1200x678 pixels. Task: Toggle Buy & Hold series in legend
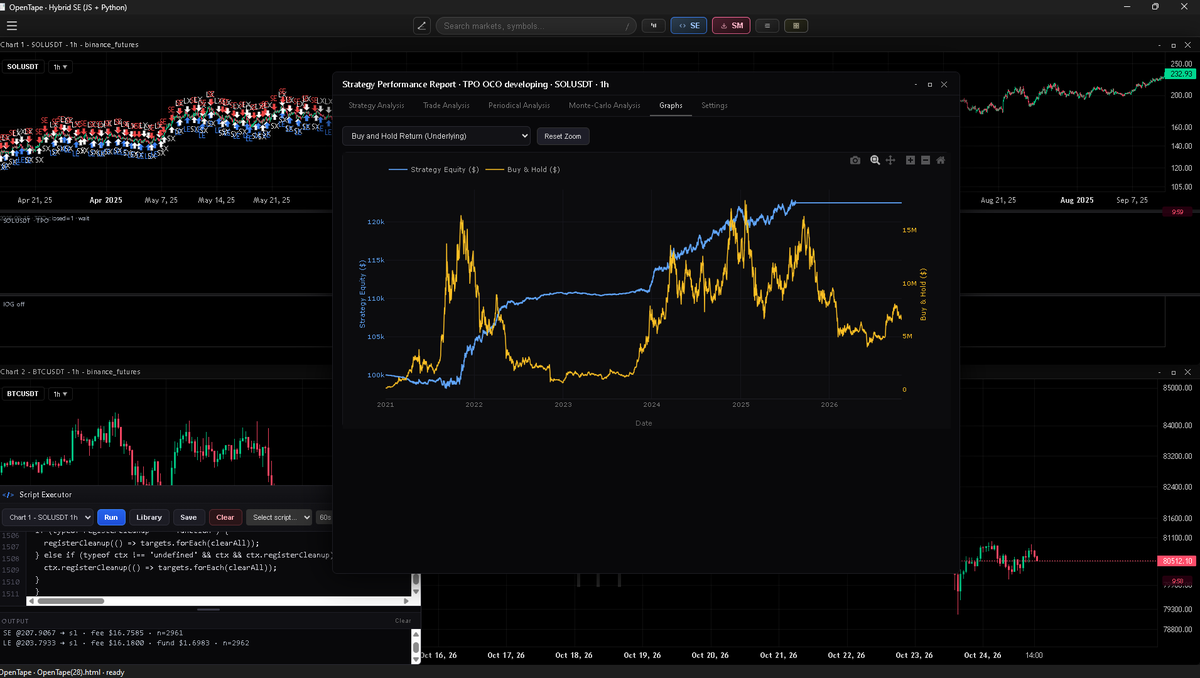coord(522,170)
